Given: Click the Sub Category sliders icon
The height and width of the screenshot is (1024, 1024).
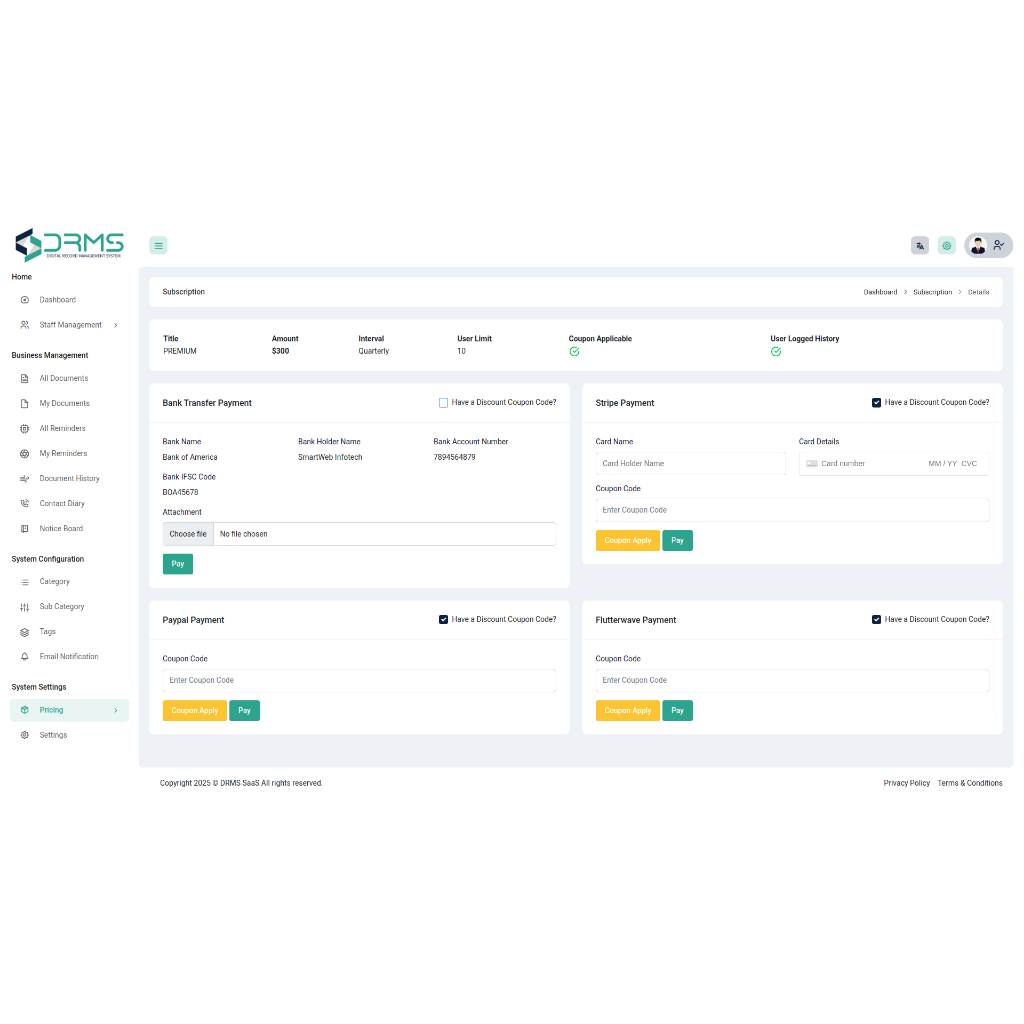Looking at the screenshot, I should (x=25, y=607).
